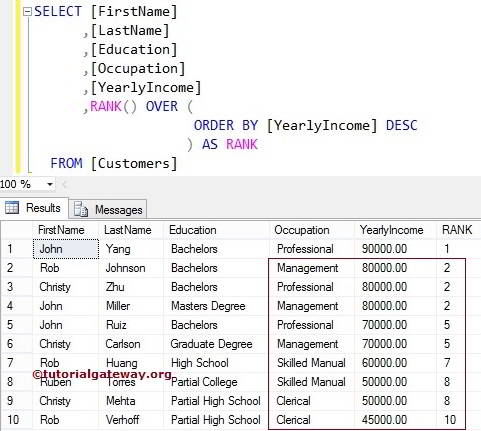Select the LastName column header

(131, 230)
